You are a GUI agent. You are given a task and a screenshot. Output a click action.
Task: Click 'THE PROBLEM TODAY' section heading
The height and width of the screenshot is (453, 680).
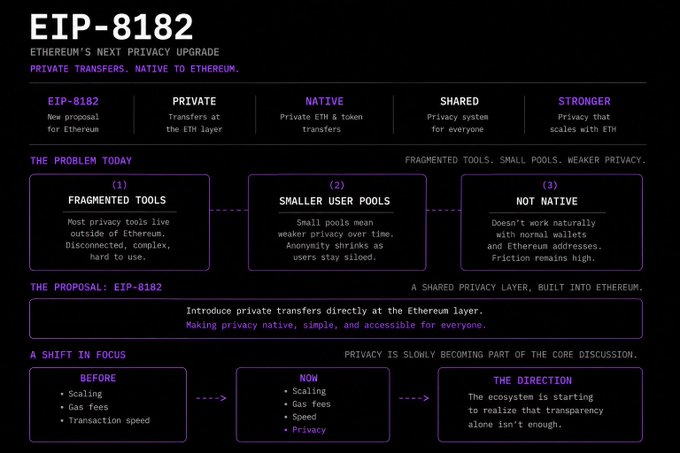pyautogui.click(x=81, y=161)
